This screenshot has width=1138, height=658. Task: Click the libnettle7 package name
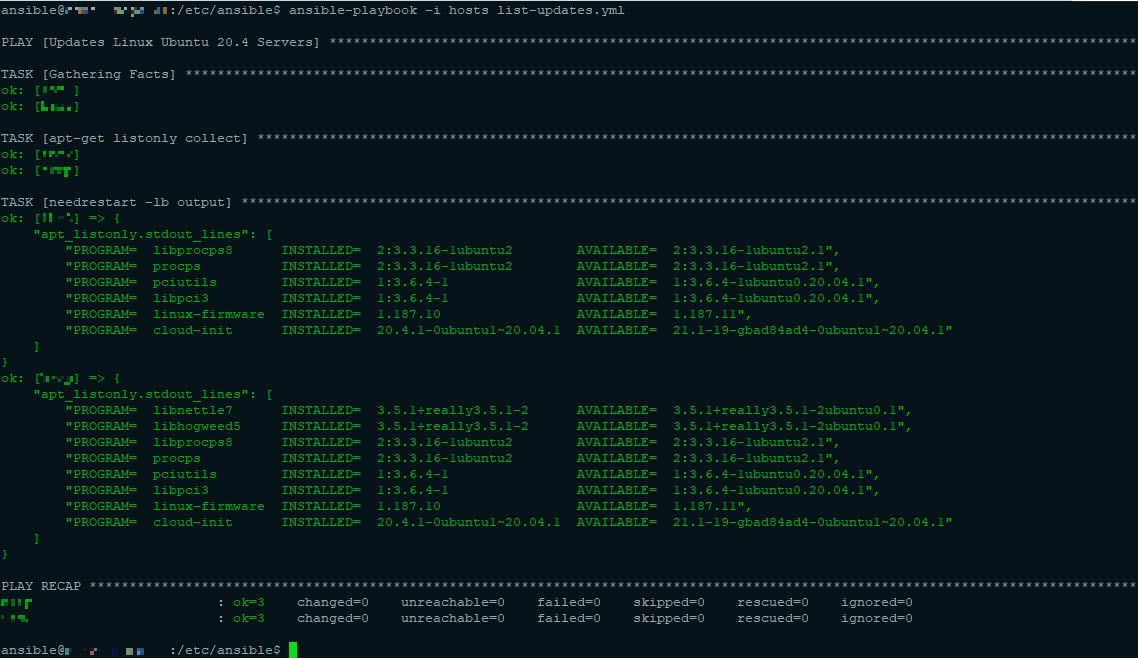pos(192,410)
